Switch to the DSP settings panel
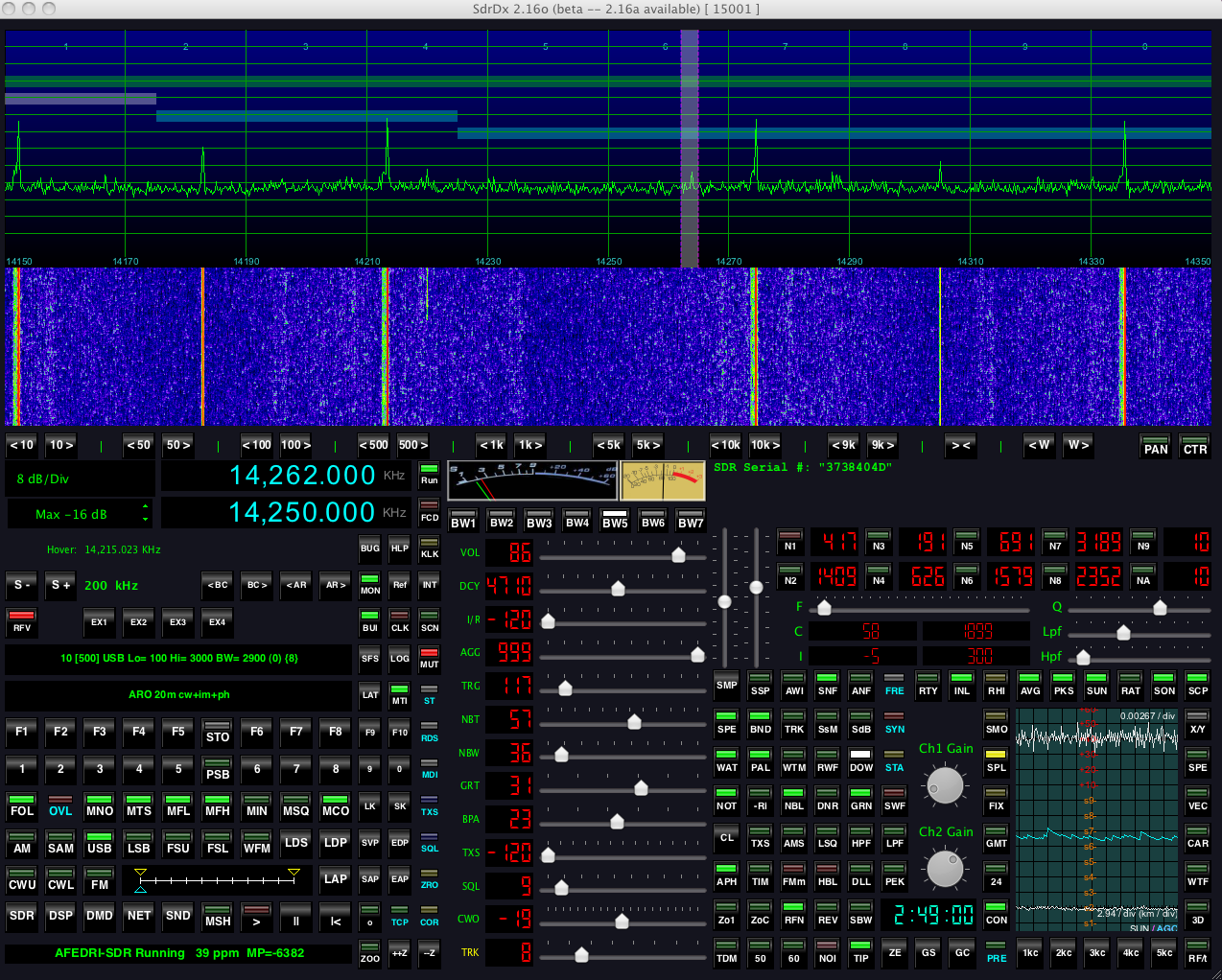The width and height of the screenshot is (1222, 980). click(60, 916)
